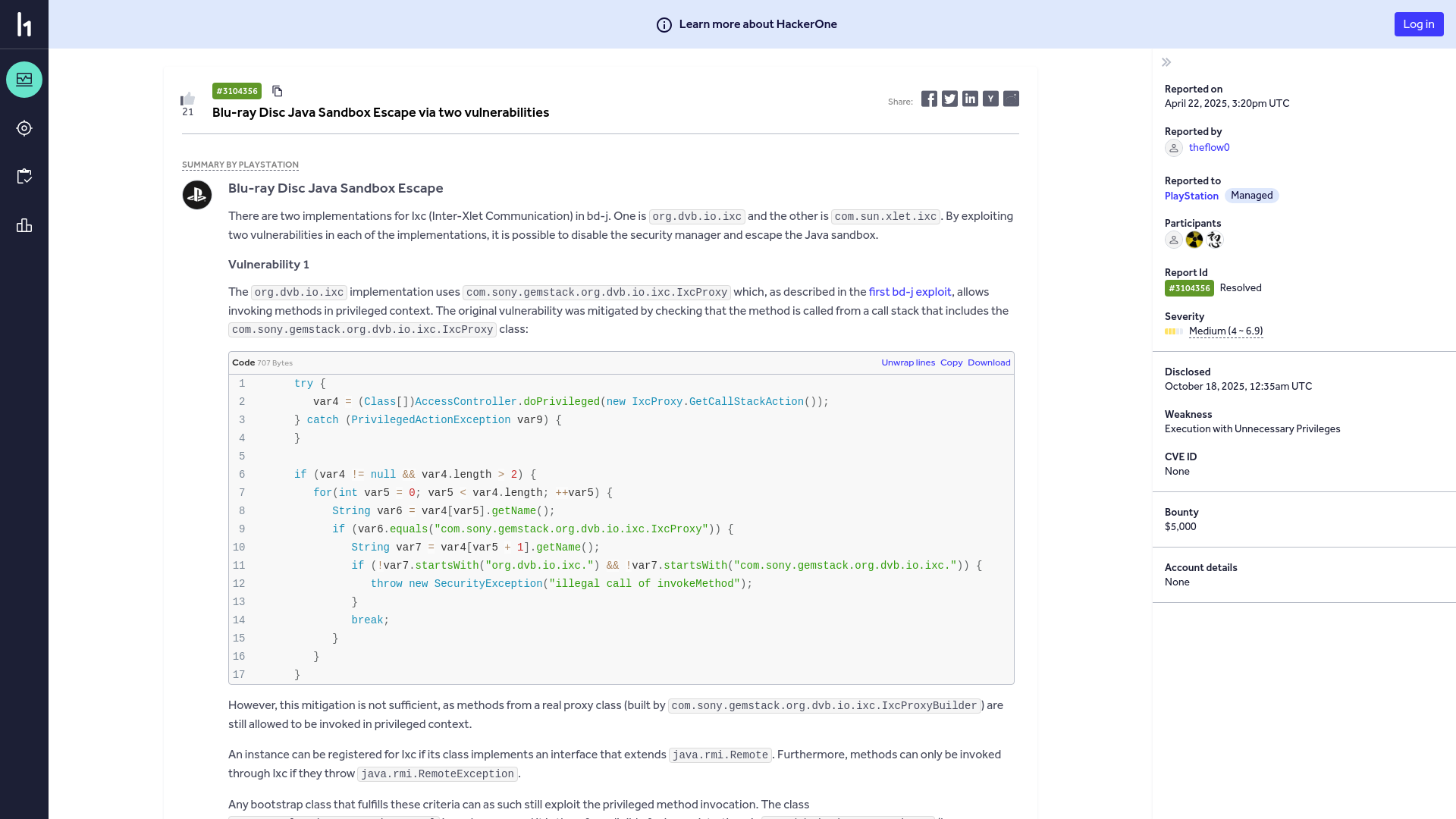The image size is (1456, 819).
Task: Open the Leaderboard bar-chart sidebar icon
Action: pos(24,225)
